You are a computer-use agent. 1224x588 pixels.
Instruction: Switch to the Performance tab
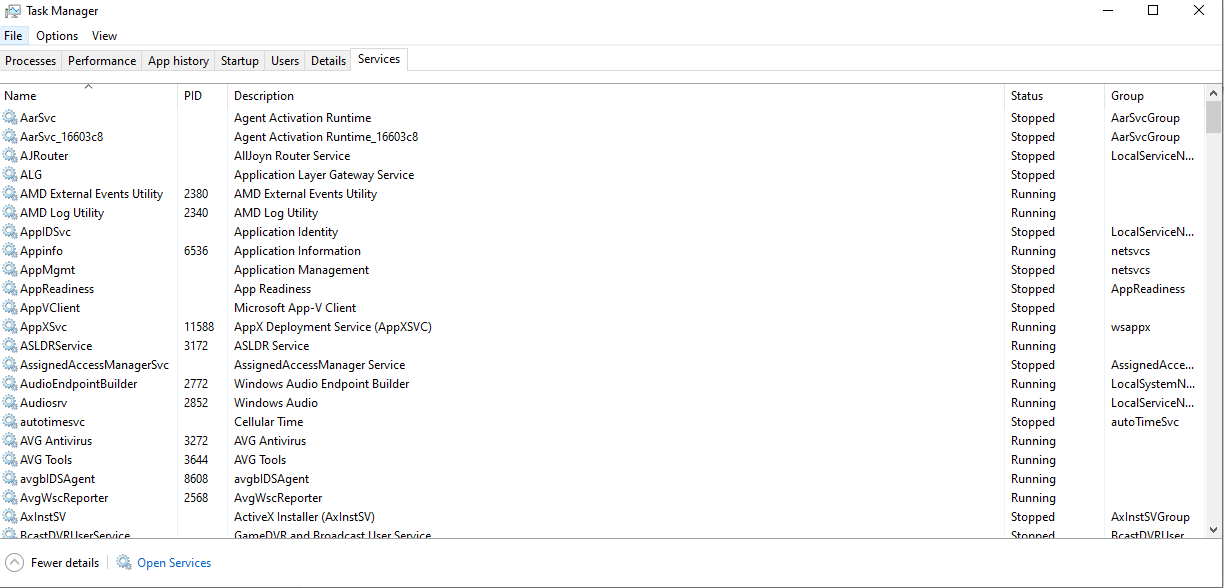pos(102,61)
